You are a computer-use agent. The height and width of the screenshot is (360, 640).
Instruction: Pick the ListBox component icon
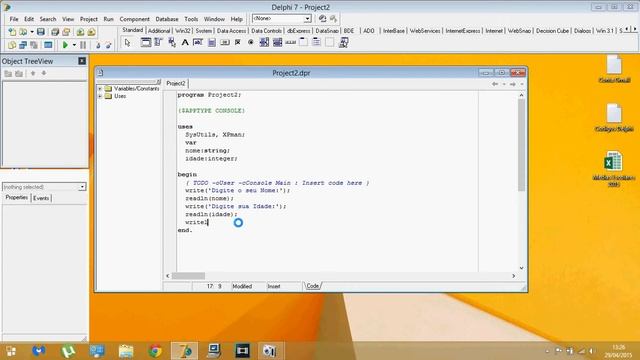[264, 42]
